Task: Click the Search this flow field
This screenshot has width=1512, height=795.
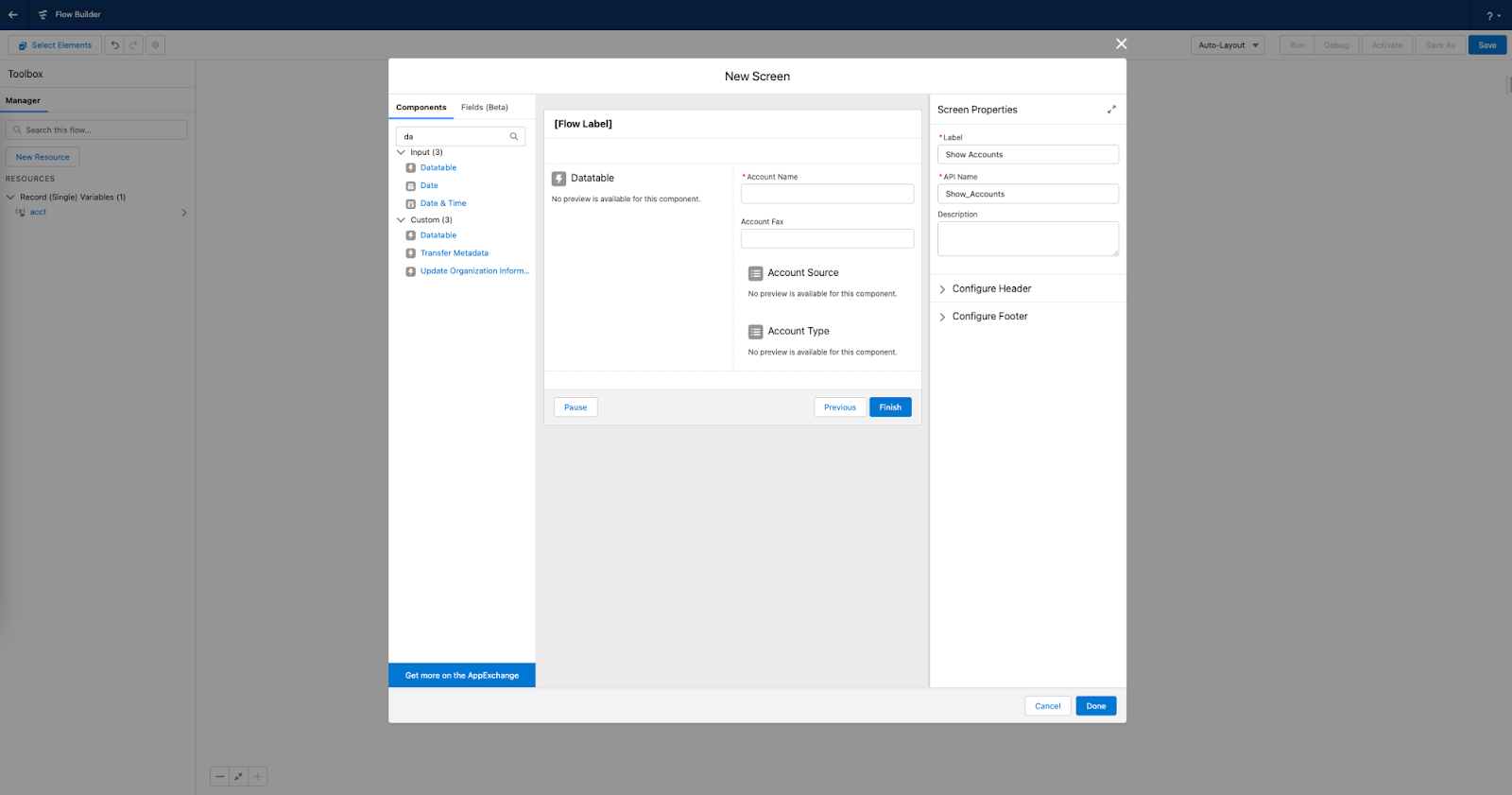Action: 96,130
